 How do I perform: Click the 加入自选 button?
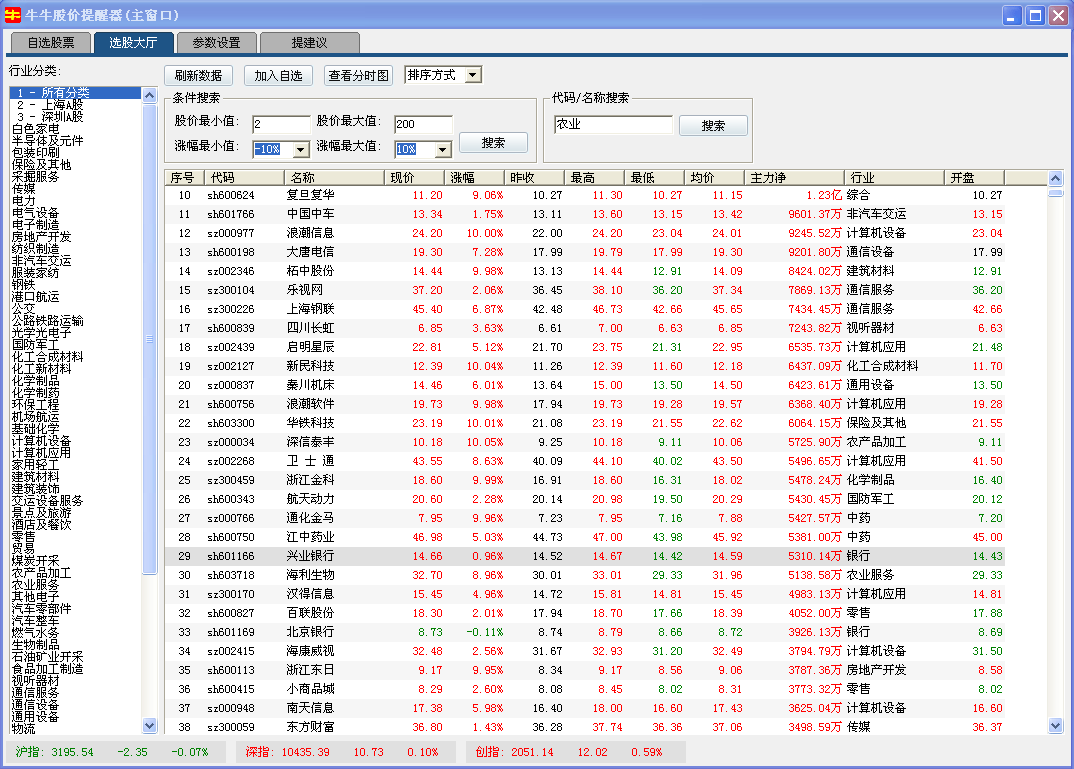(x=278, y=76)
